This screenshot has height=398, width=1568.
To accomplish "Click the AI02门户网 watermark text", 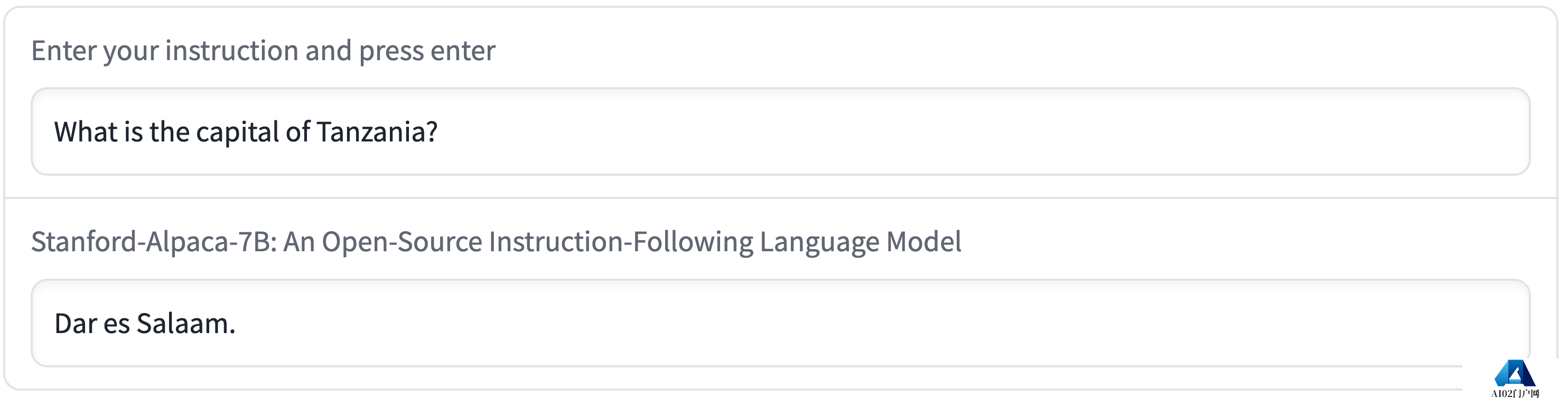I will click(x=1515, y=393).
